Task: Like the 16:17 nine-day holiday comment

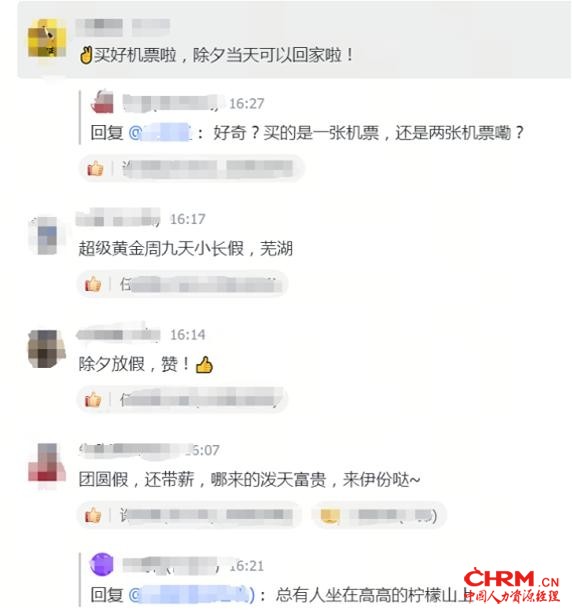Action: (93, 284)
